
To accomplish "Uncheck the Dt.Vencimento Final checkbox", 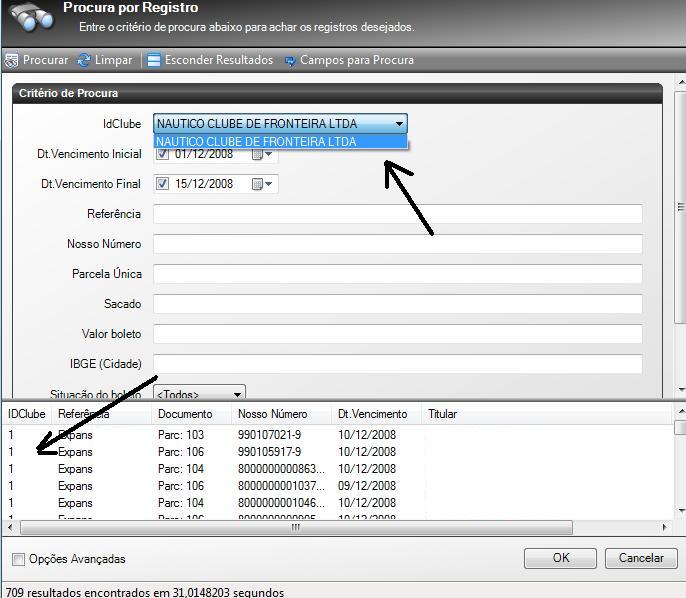I will click(x=163, y=184).
